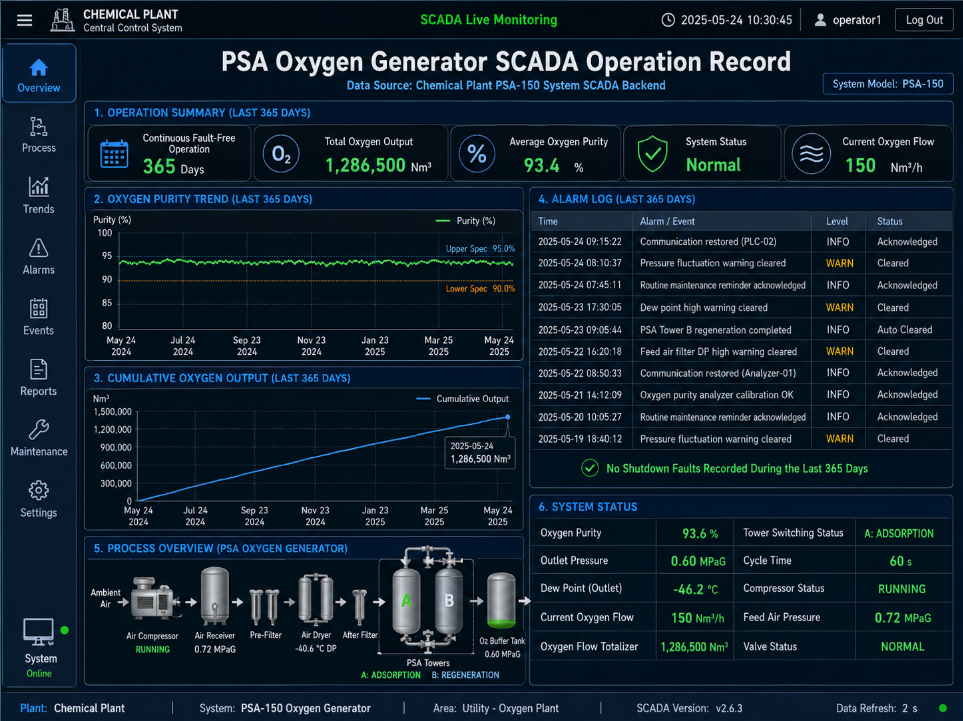Click PSA tower A vessel

(x=406, y=601)
